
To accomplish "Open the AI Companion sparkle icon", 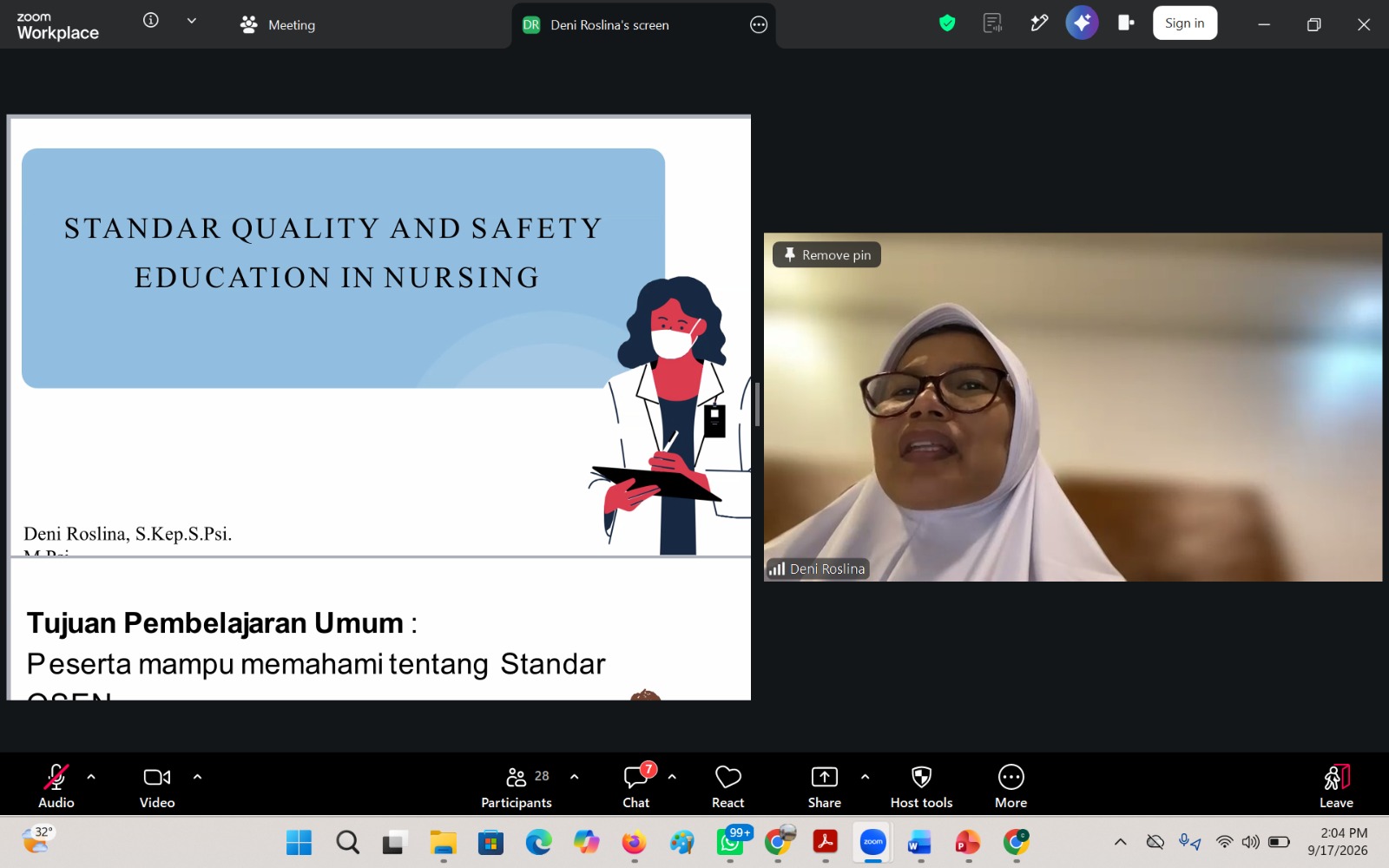I will (1082, 23).
